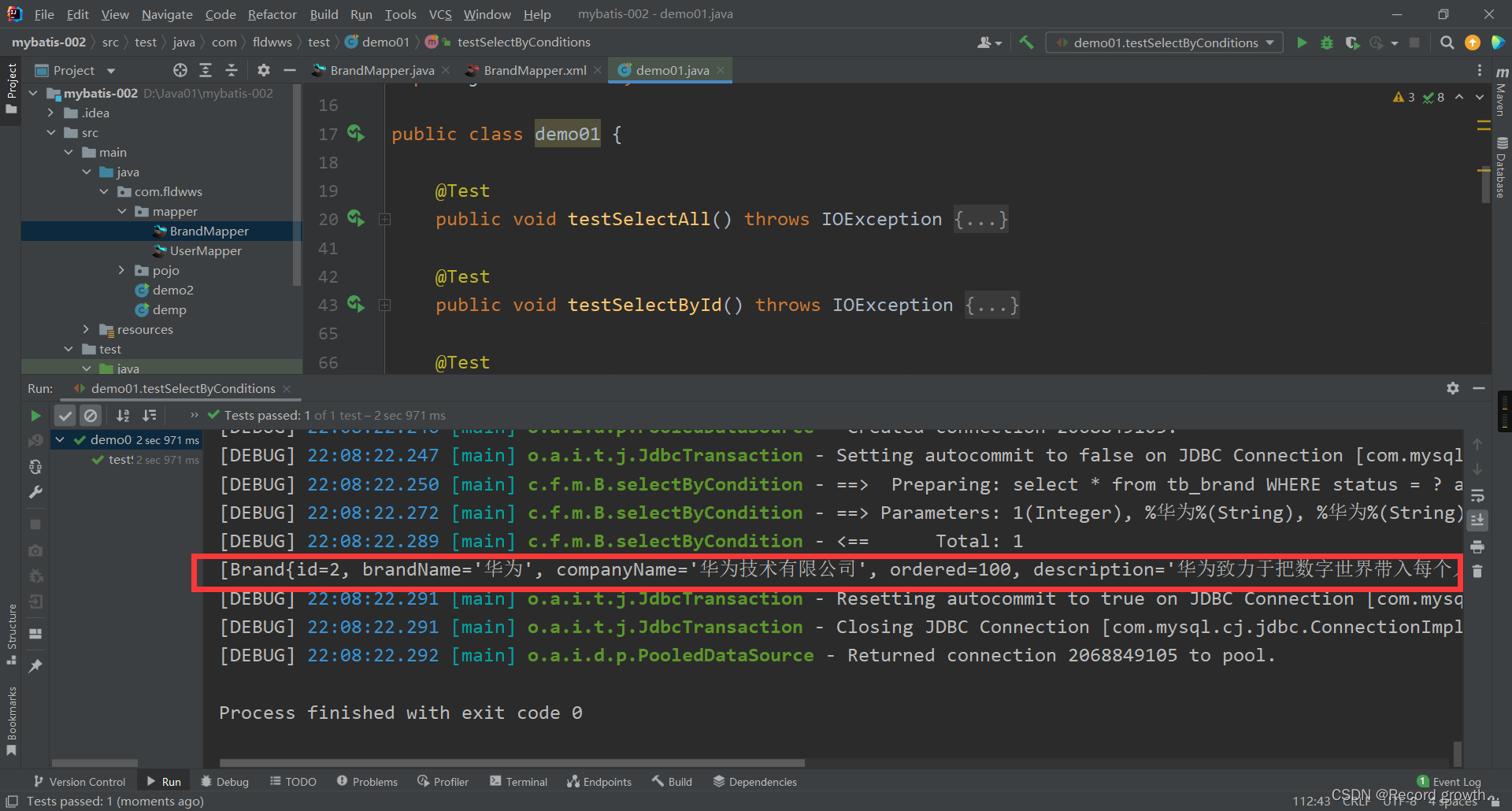Click the run gutter icon beside class demo01
The image size is (1512, 811).
click(356, 133)
